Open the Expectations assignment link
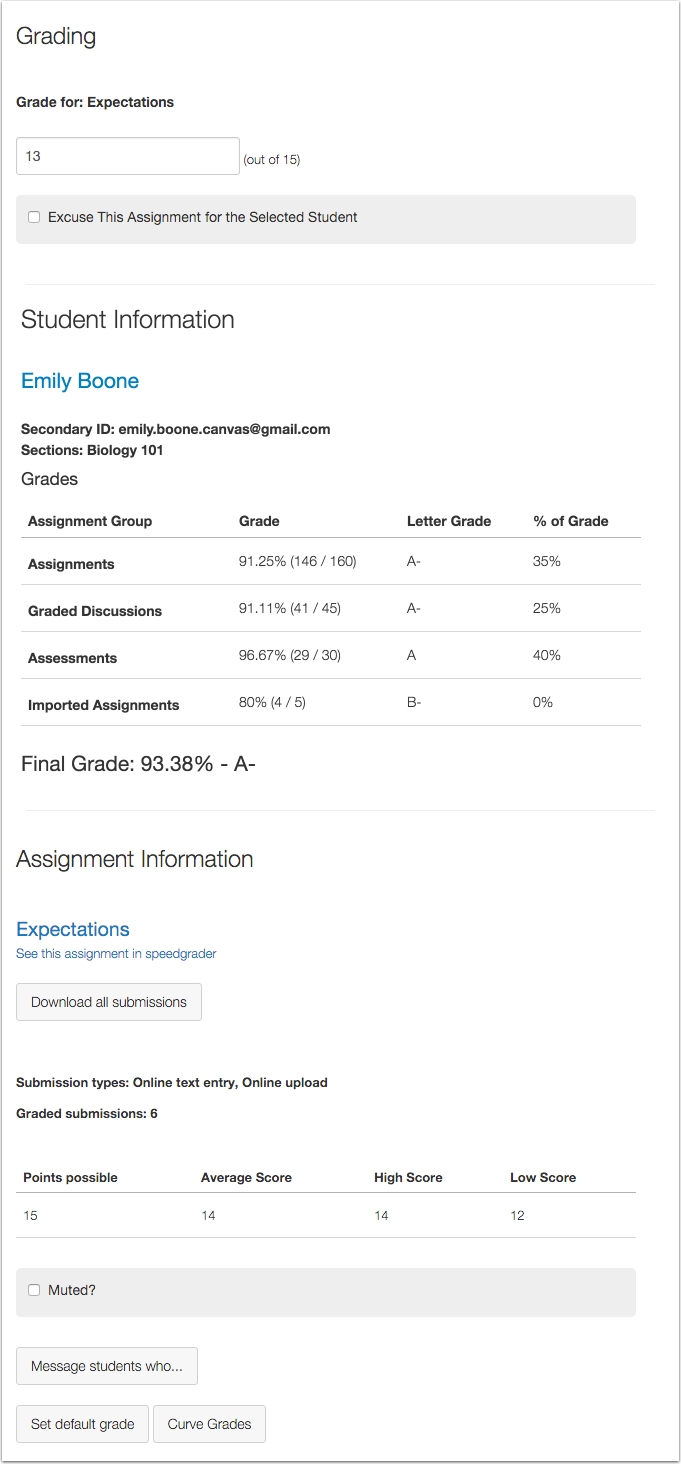Screen dimensions: 681x1464 click(73, 929)
